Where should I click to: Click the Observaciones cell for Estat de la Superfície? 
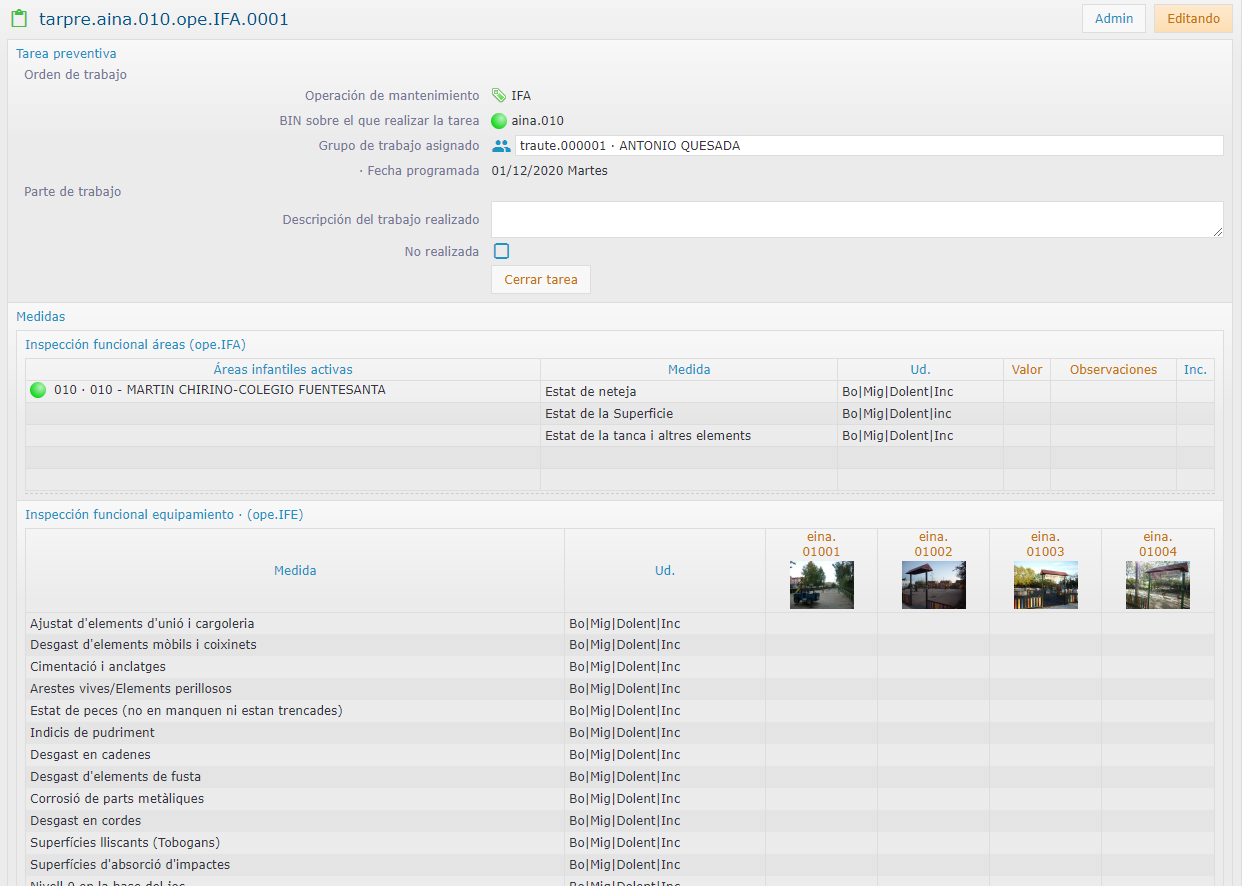coord(1113,414)
